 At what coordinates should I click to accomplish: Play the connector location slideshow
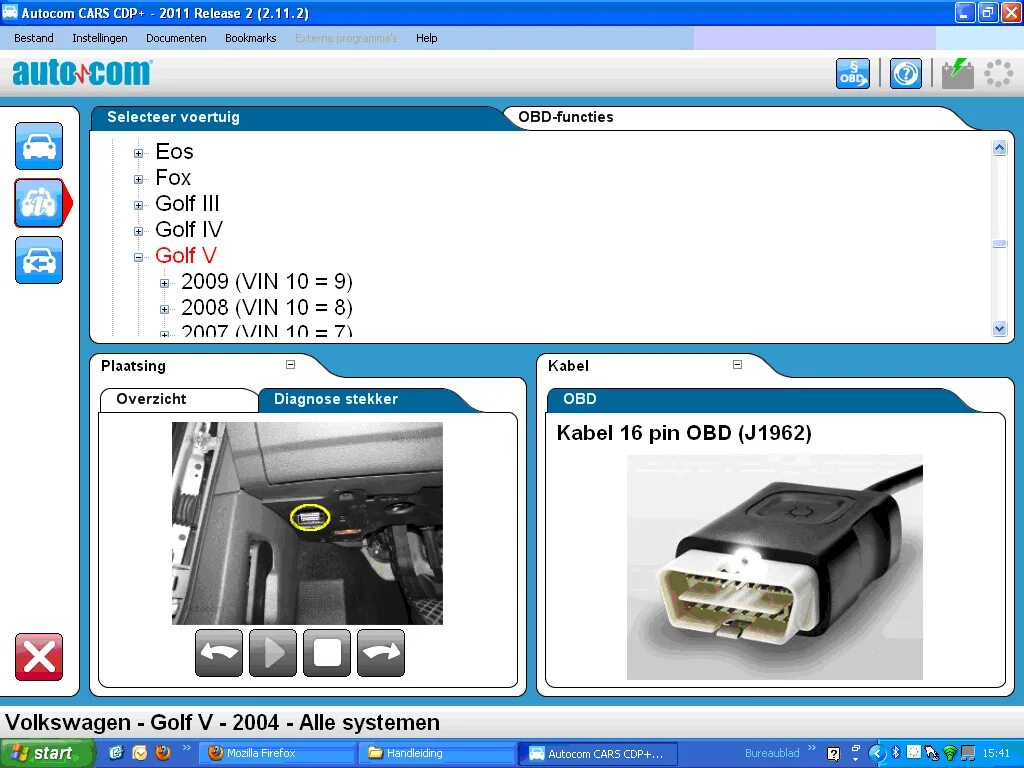tap(273, 652)
